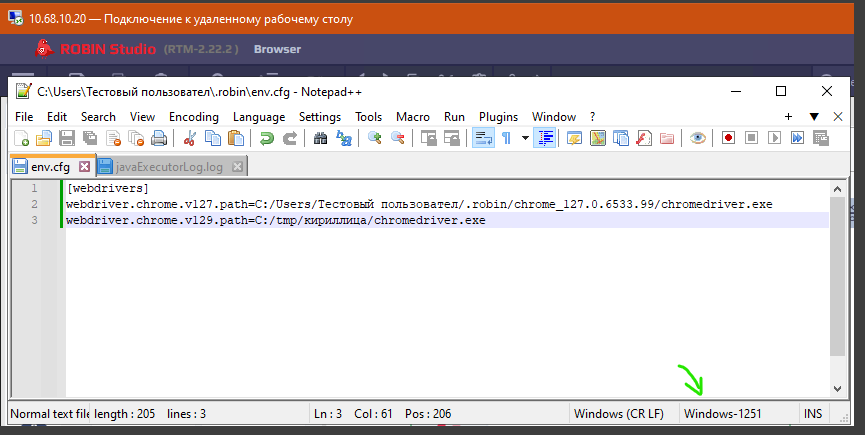Click the New file toolbar icon
Screen dimensions: 865x435
click(22, 138)
